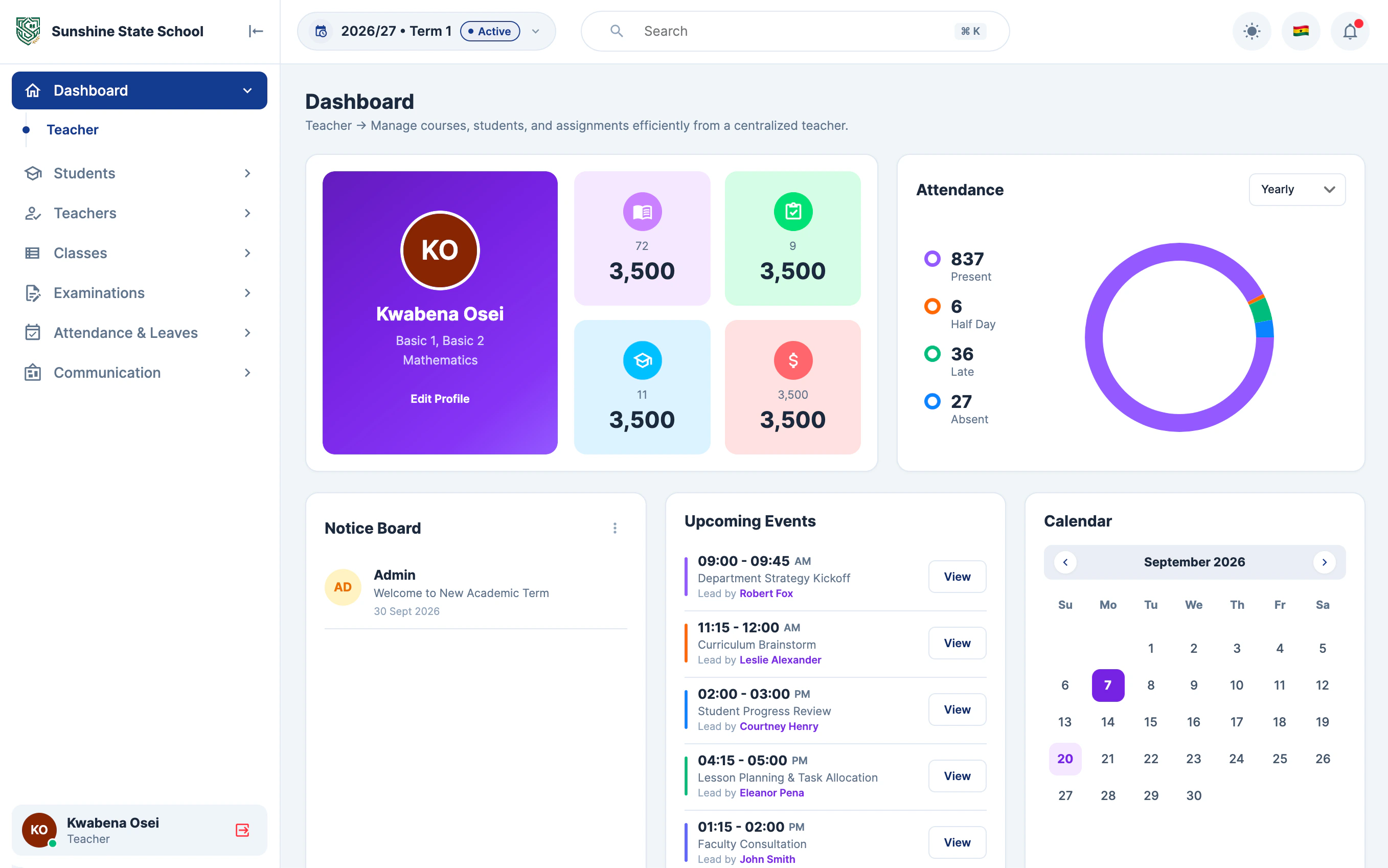Click the purple Present legend marker
1388x868 pixels.
932,259
